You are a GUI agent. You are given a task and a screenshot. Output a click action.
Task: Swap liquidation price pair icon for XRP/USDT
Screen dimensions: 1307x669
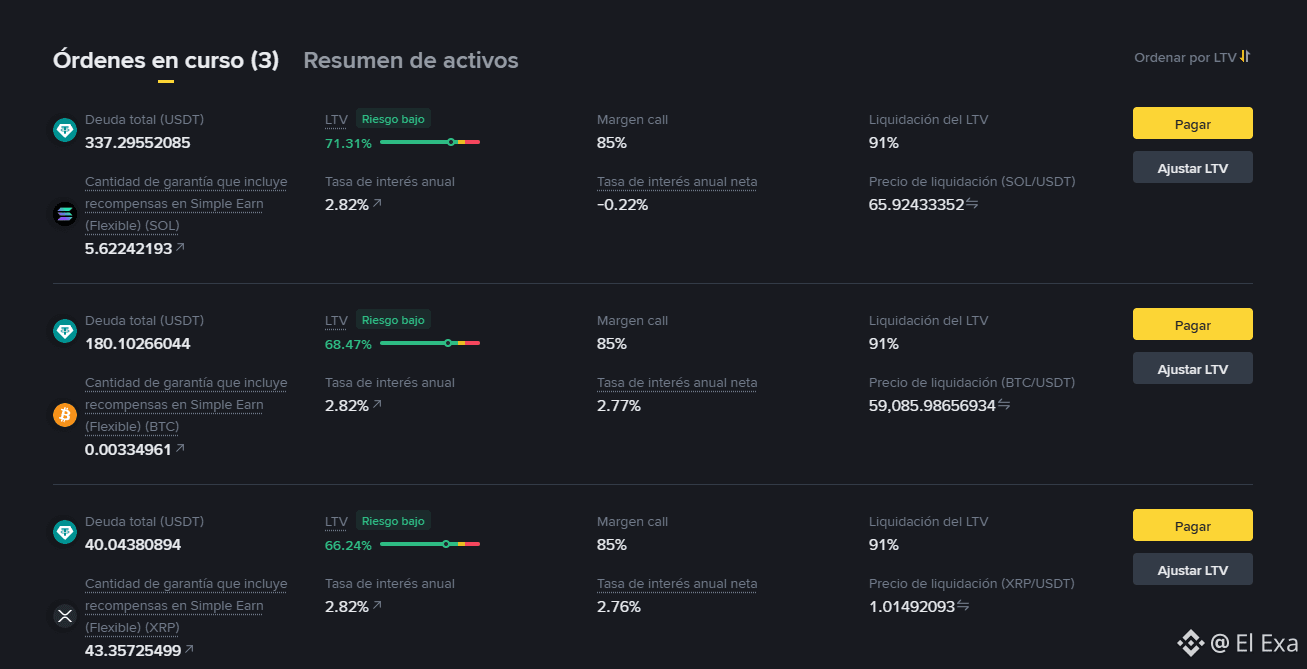[x=963, y=606]
